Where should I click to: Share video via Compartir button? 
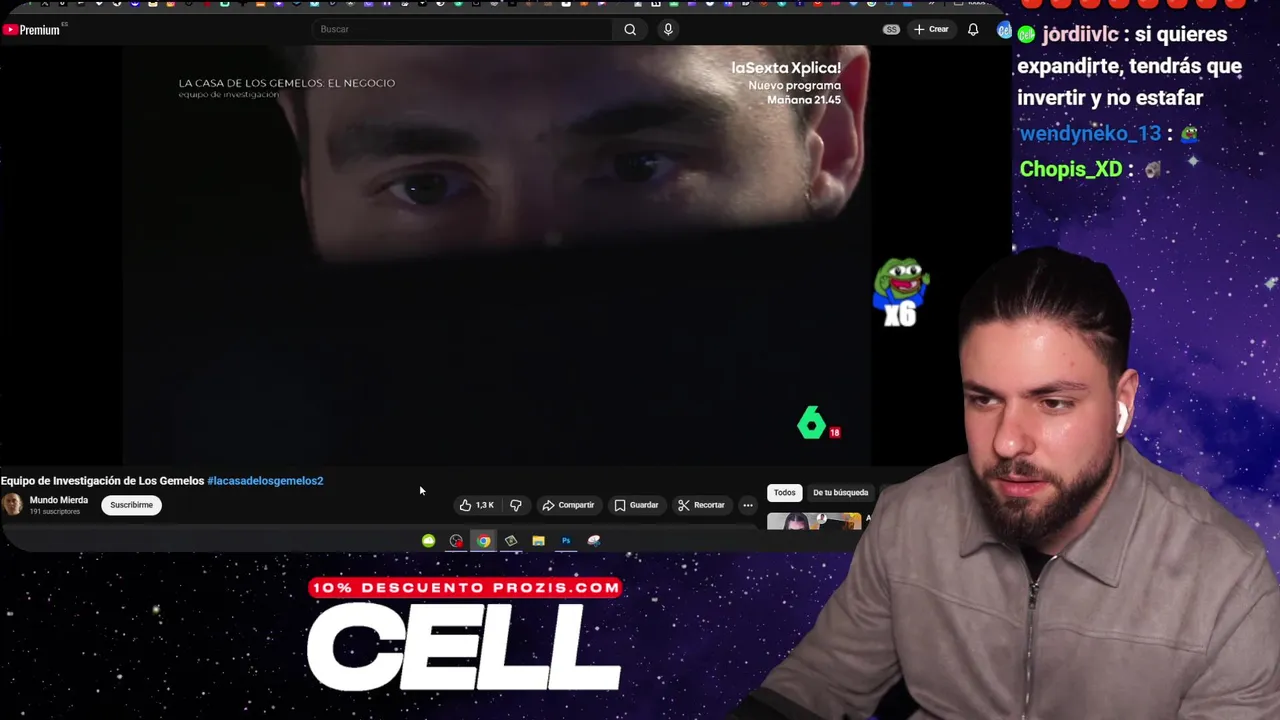(568, 505)
